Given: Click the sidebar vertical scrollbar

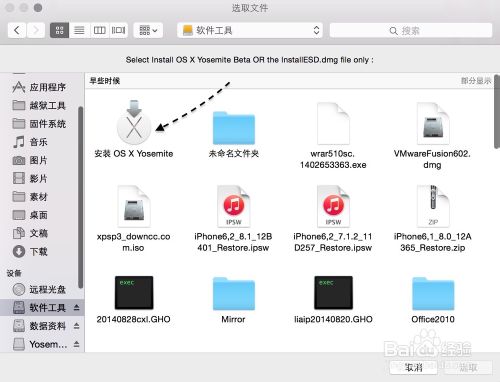Looking at the screenshot, I should [80, 197].
